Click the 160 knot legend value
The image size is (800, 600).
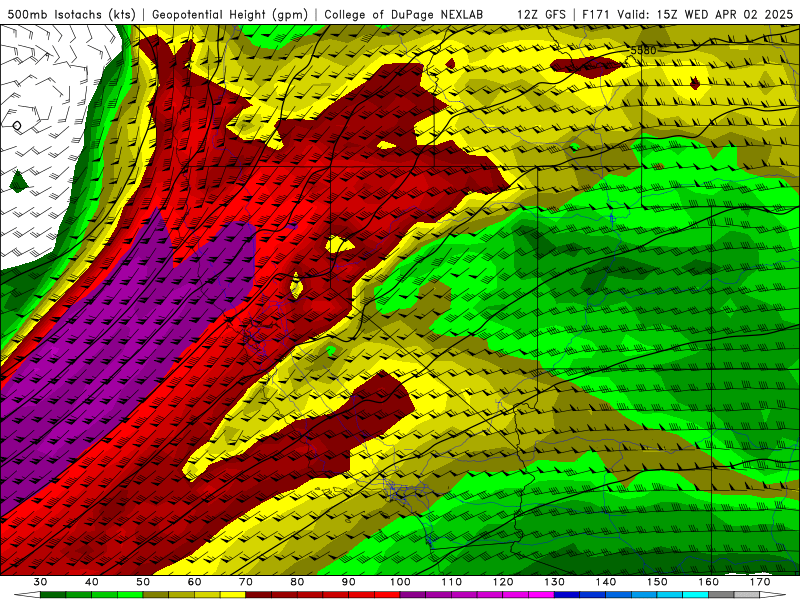709,582
